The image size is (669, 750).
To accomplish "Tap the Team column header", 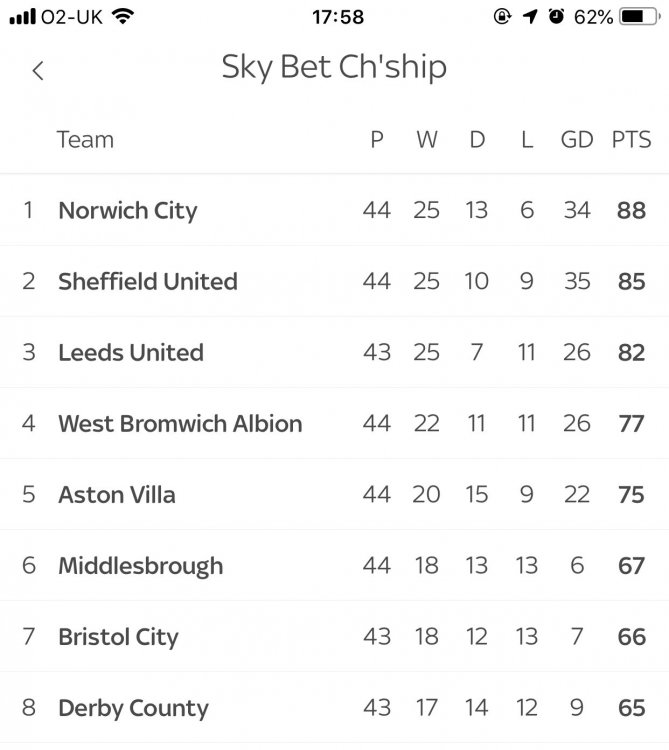I will tap(85, 140).
